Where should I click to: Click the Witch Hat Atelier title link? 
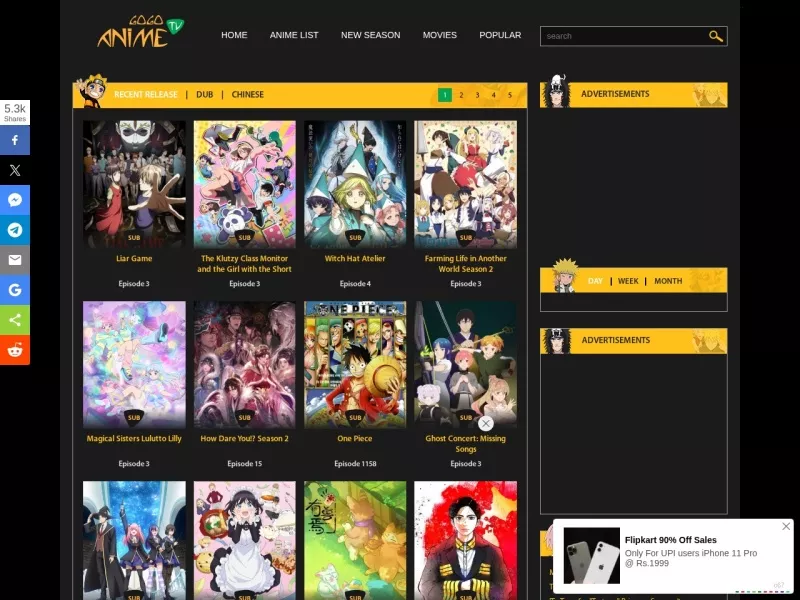[x=355, y=259]
